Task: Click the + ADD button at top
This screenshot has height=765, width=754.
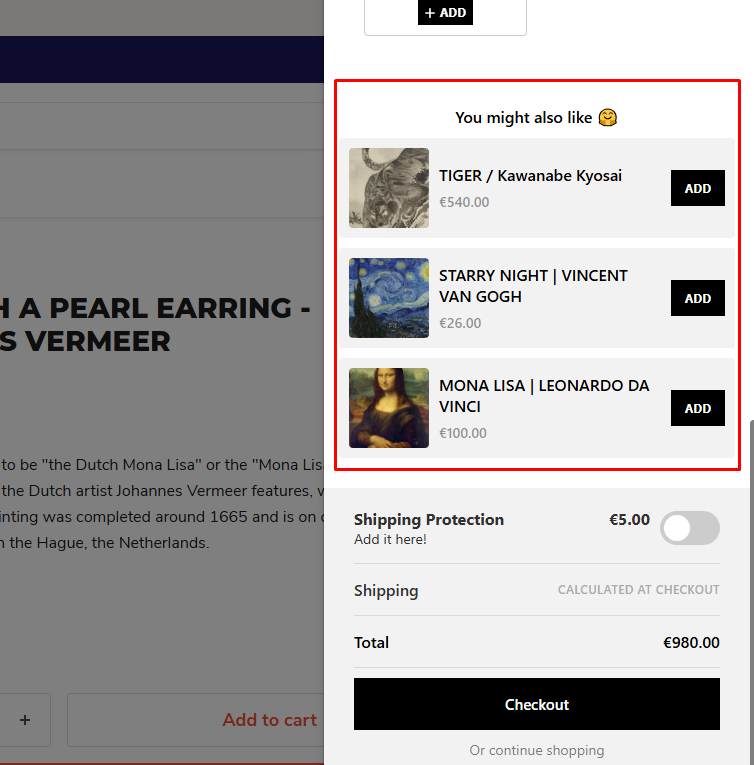Action: 445,12
